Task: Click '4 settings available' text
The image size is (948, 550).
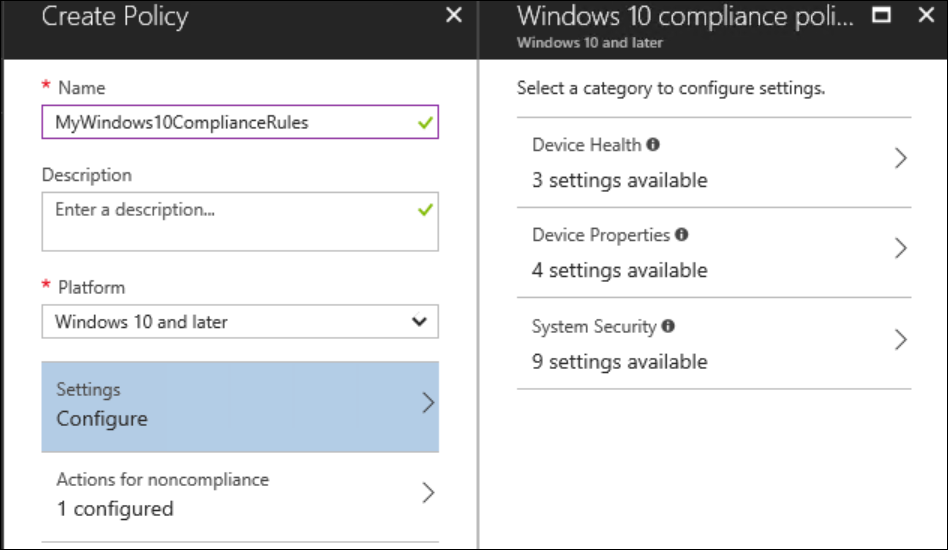Action: [x=620, y=270]
